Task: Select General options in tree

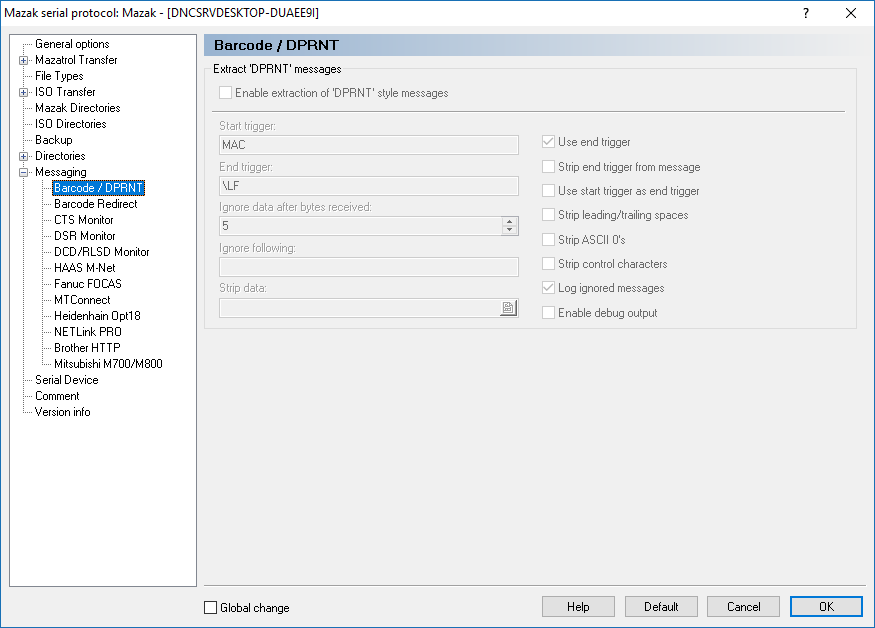Action: coord(72,44)
